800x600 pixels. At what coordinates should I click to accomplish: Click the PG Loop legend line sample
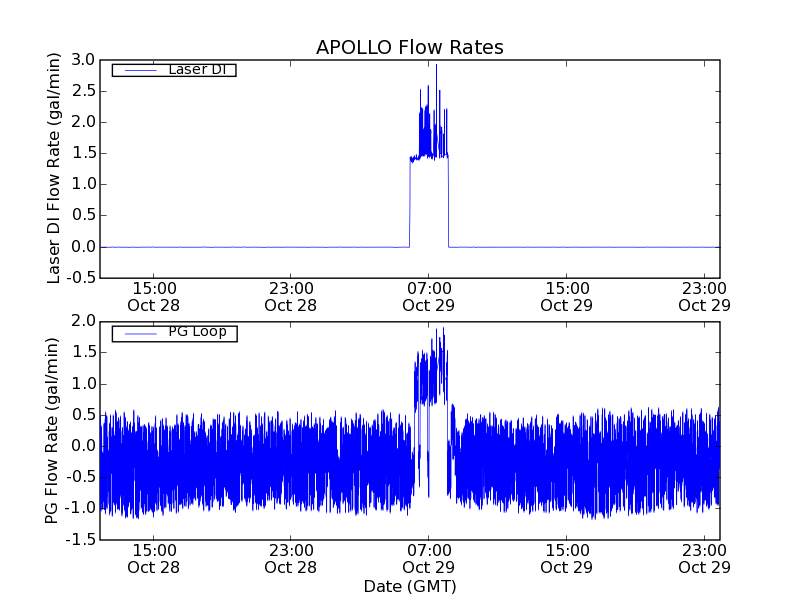140,334
